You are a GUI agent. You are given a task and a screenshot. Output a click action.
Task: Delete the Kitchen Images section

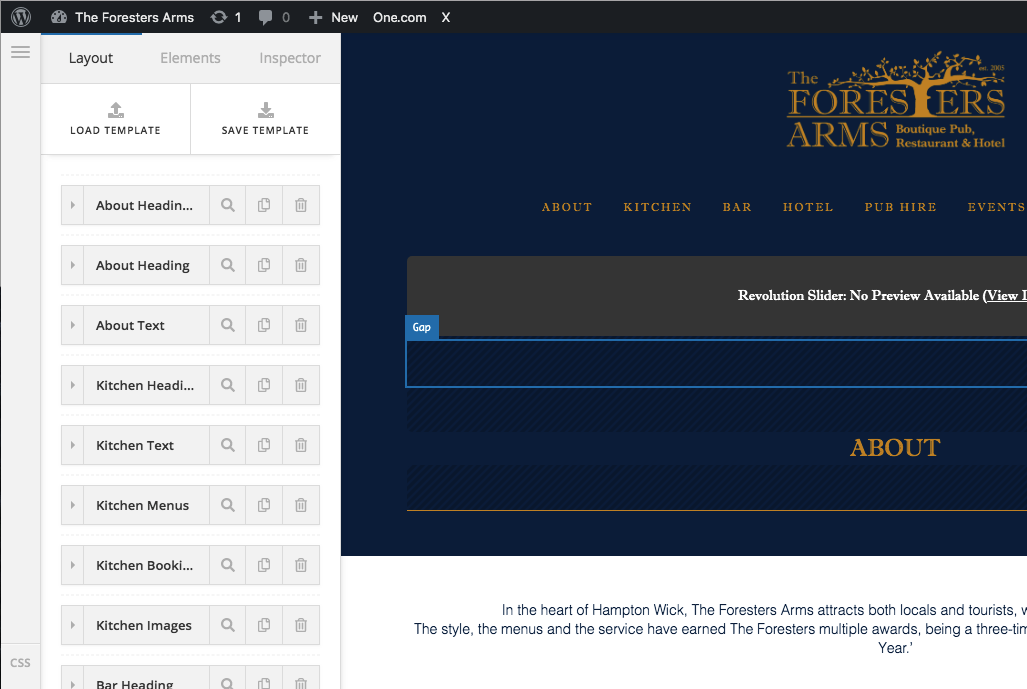301,625
